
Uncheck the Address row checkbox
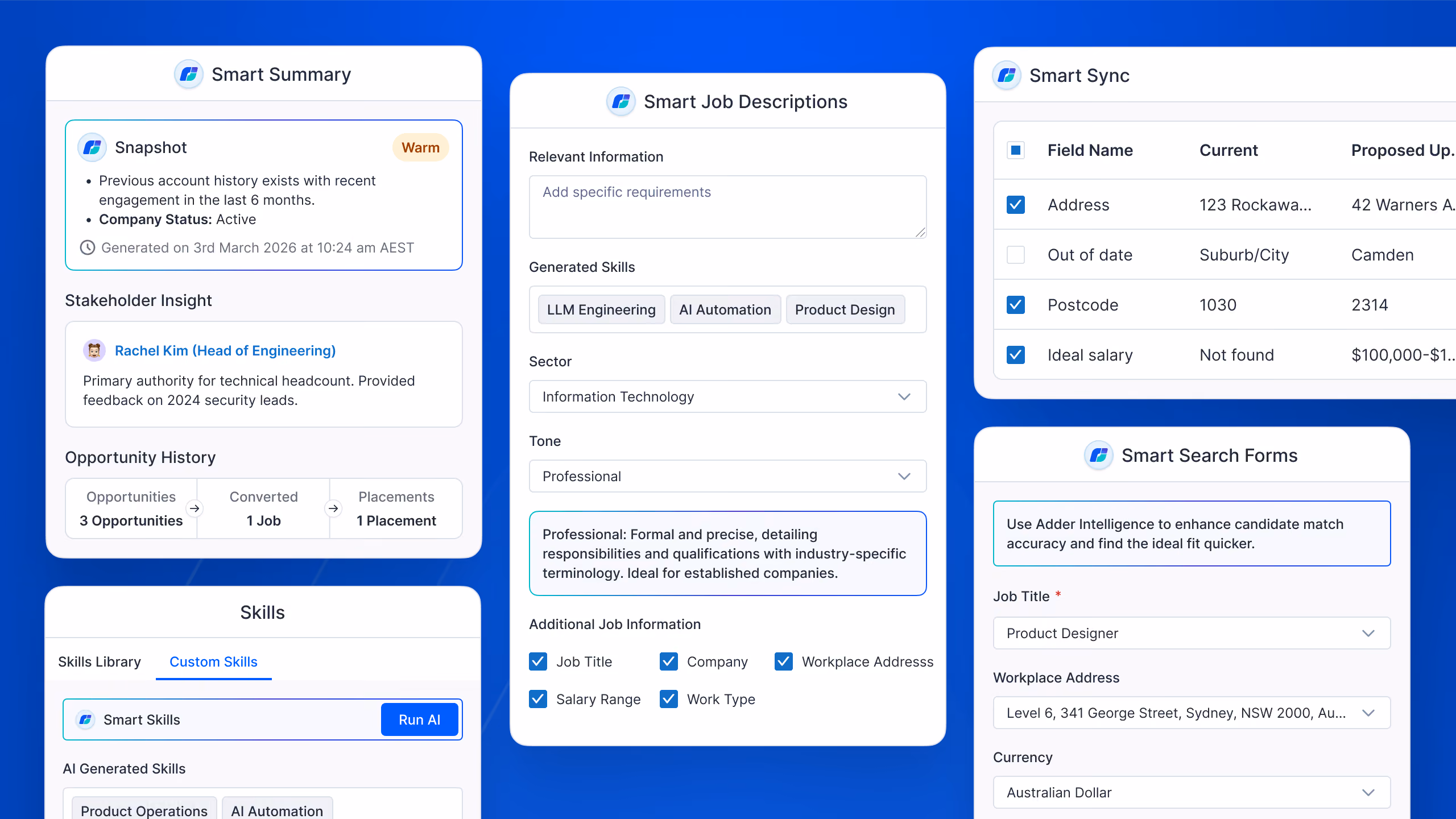(x=1016, y=205)
